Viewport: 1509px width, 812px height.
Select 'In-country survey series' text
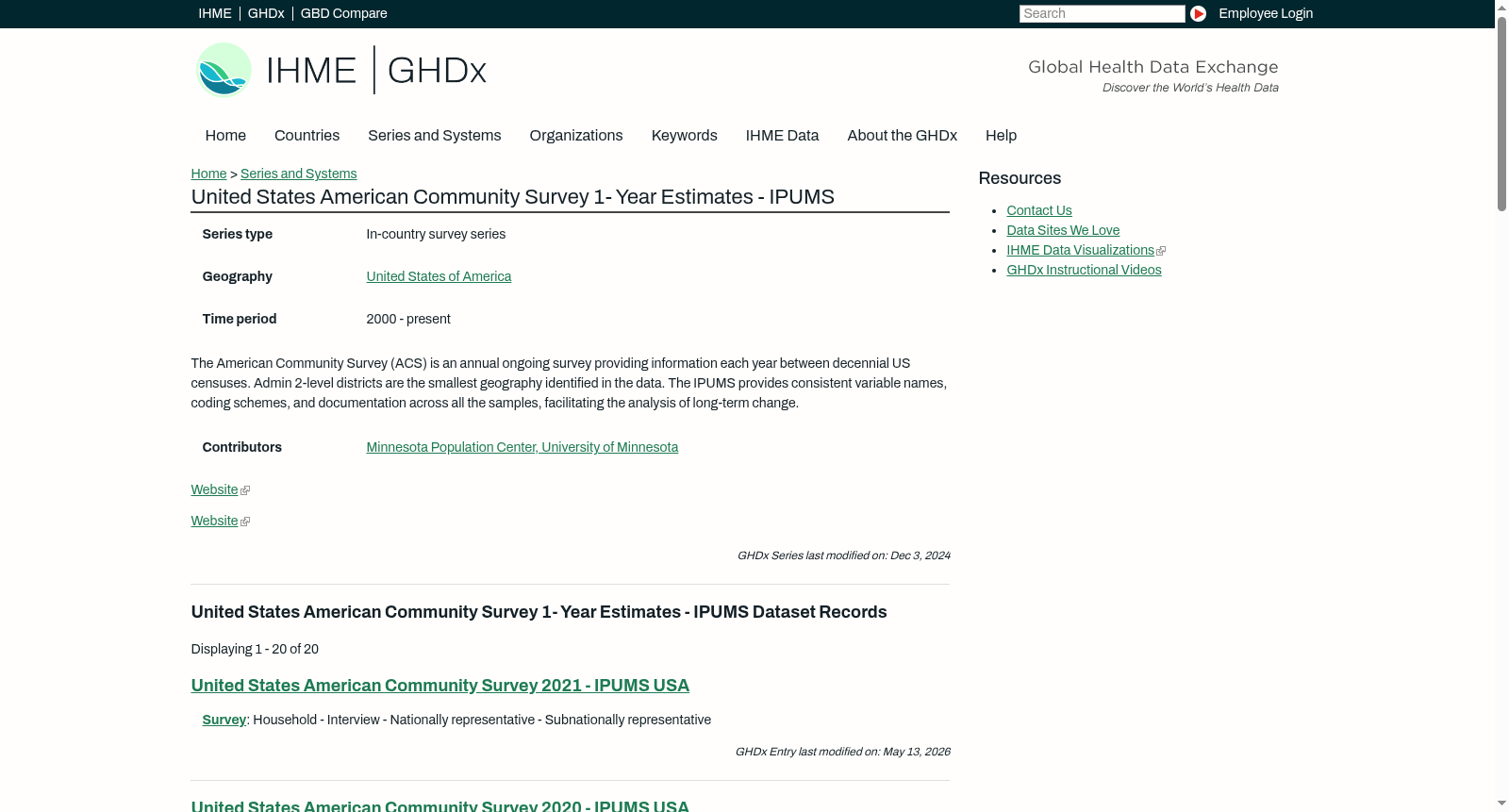tap(436, 234)
